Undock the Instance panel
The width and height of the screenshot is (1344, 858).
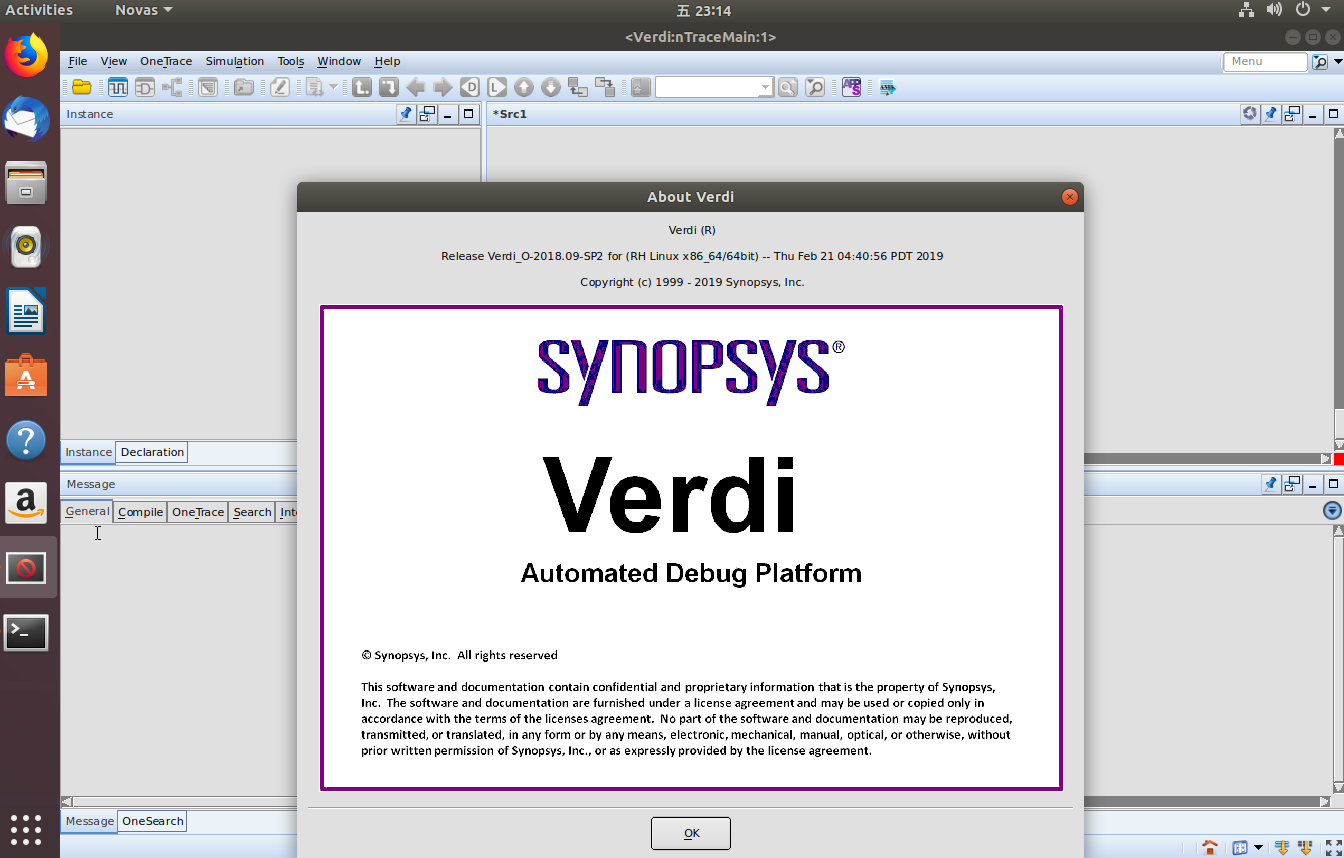click(x=427, y=114)
